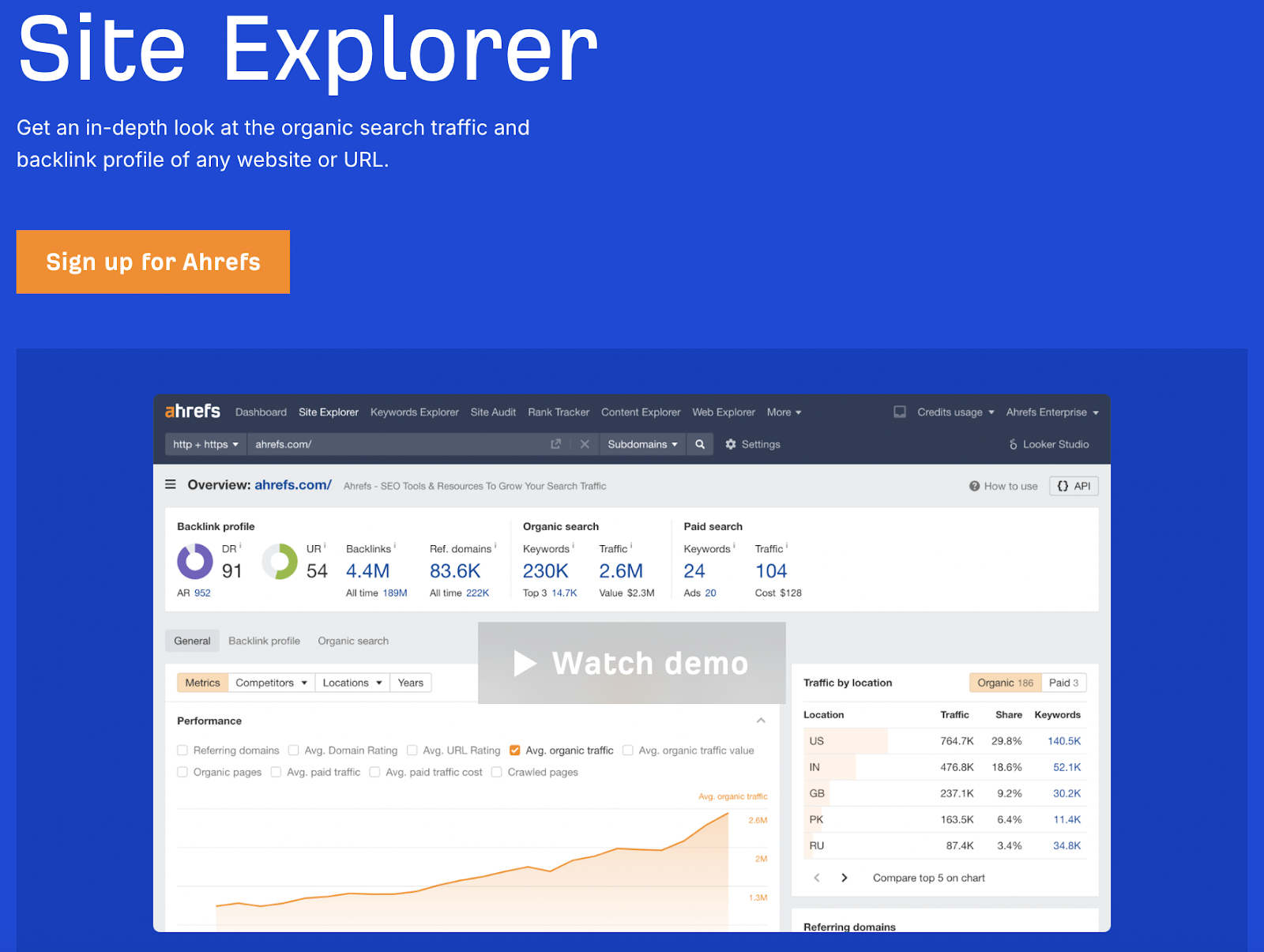Click the How to use help icon
The image size is (1264, 952).
coord(974,487)
